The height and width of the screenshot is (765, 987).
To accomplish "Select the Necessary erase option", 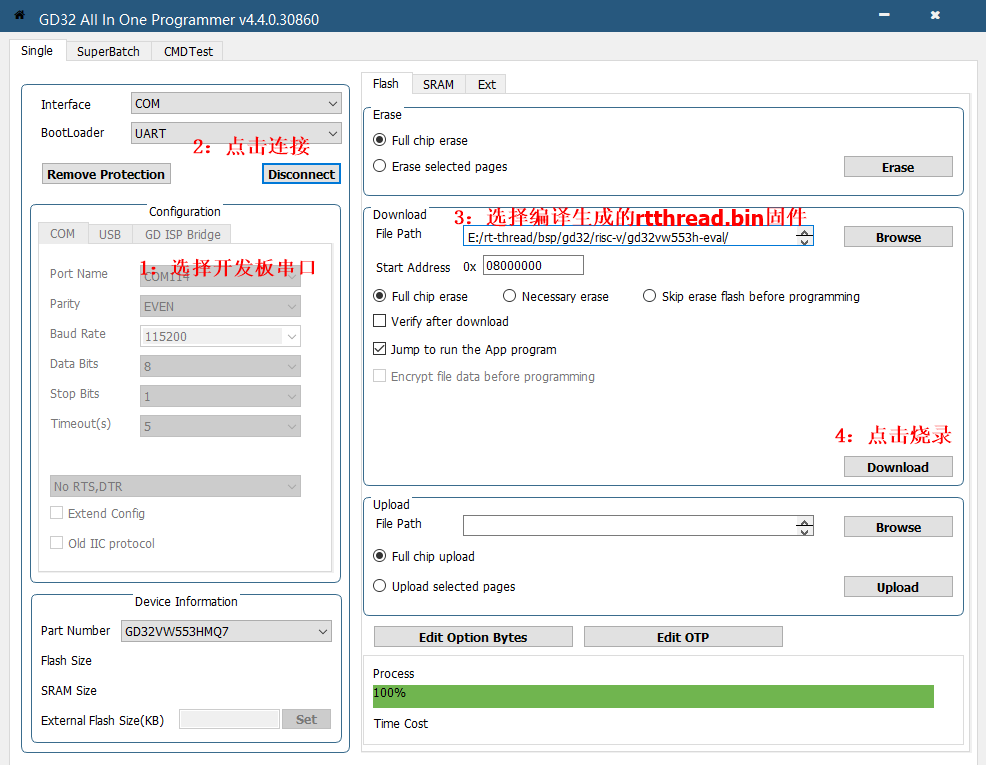I will click(x=509, y=296).
